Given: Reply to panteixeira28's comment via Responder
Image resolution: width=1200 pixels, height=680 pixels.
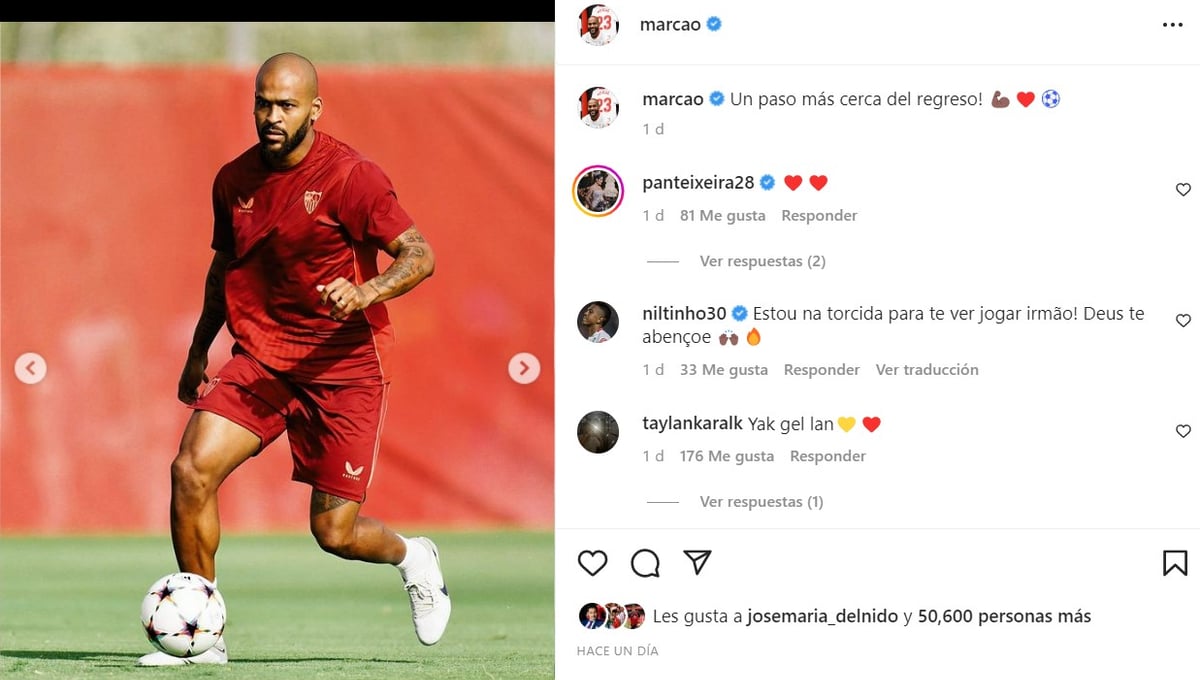Looking at the screenshot, I should coord(819,216).
